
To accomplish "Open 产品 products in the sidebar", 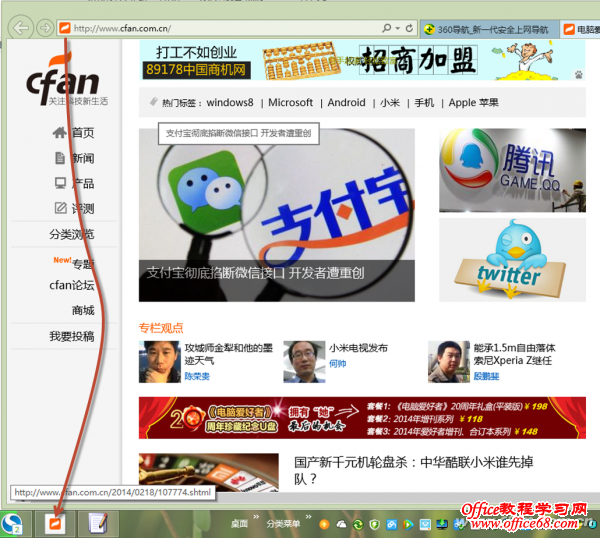I will [83, 183].
